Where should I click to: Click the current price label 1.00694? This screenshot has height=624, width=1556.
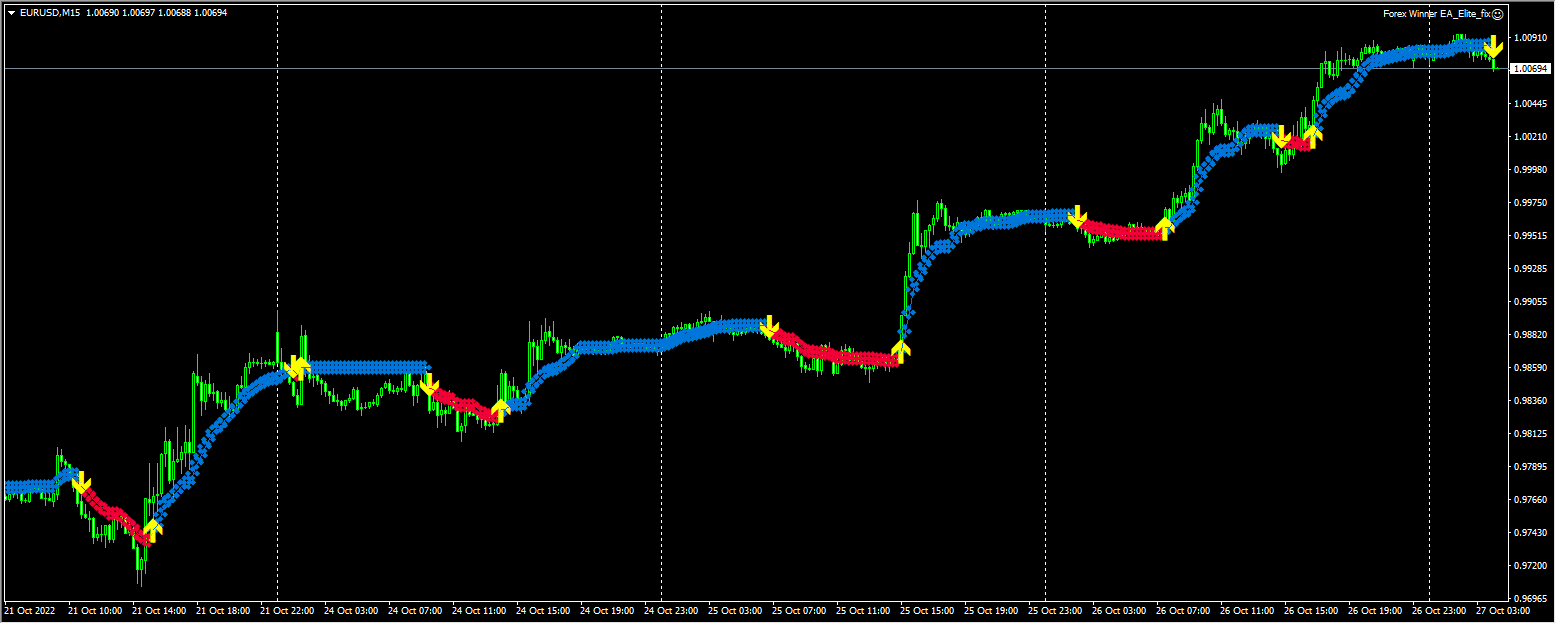click(x=1530, y=68)
